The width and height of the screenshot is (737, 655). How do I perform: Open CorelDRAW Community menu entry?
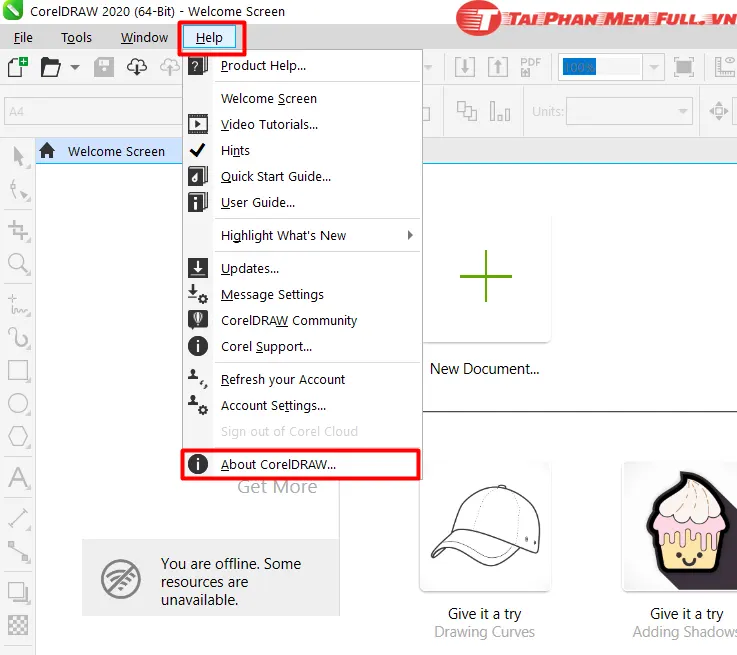point(302,320)
